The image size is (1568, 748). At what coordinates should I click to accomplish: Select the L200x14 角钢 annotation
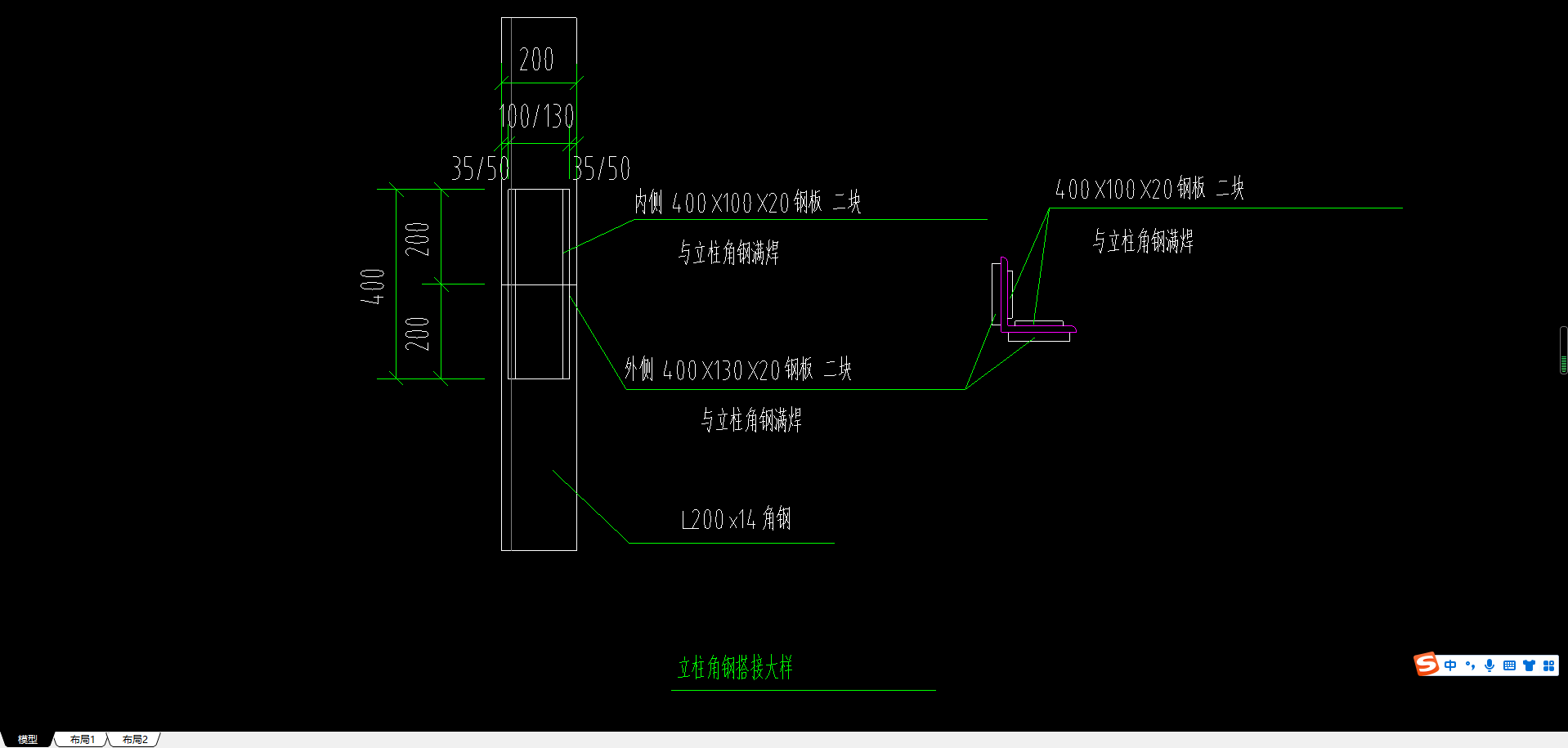click(x=736, y=518)
